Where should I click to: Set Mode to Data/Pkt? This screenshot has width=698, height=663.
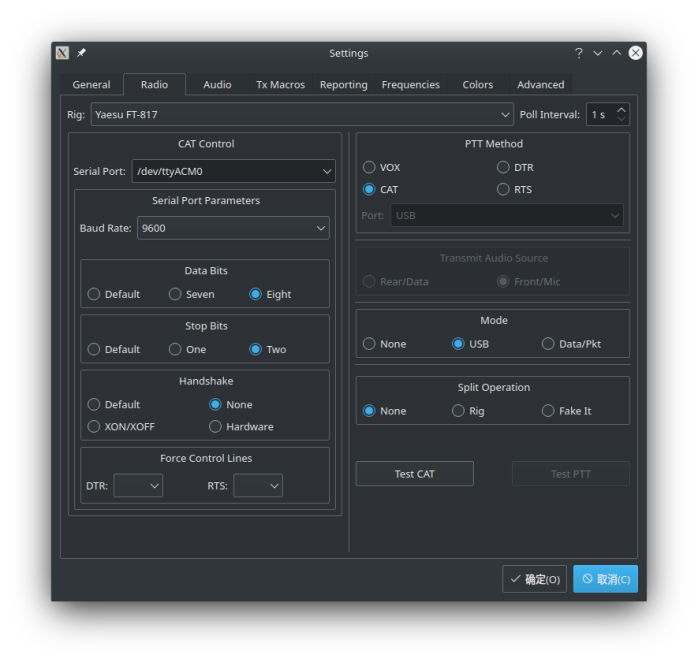coord(548,344)
